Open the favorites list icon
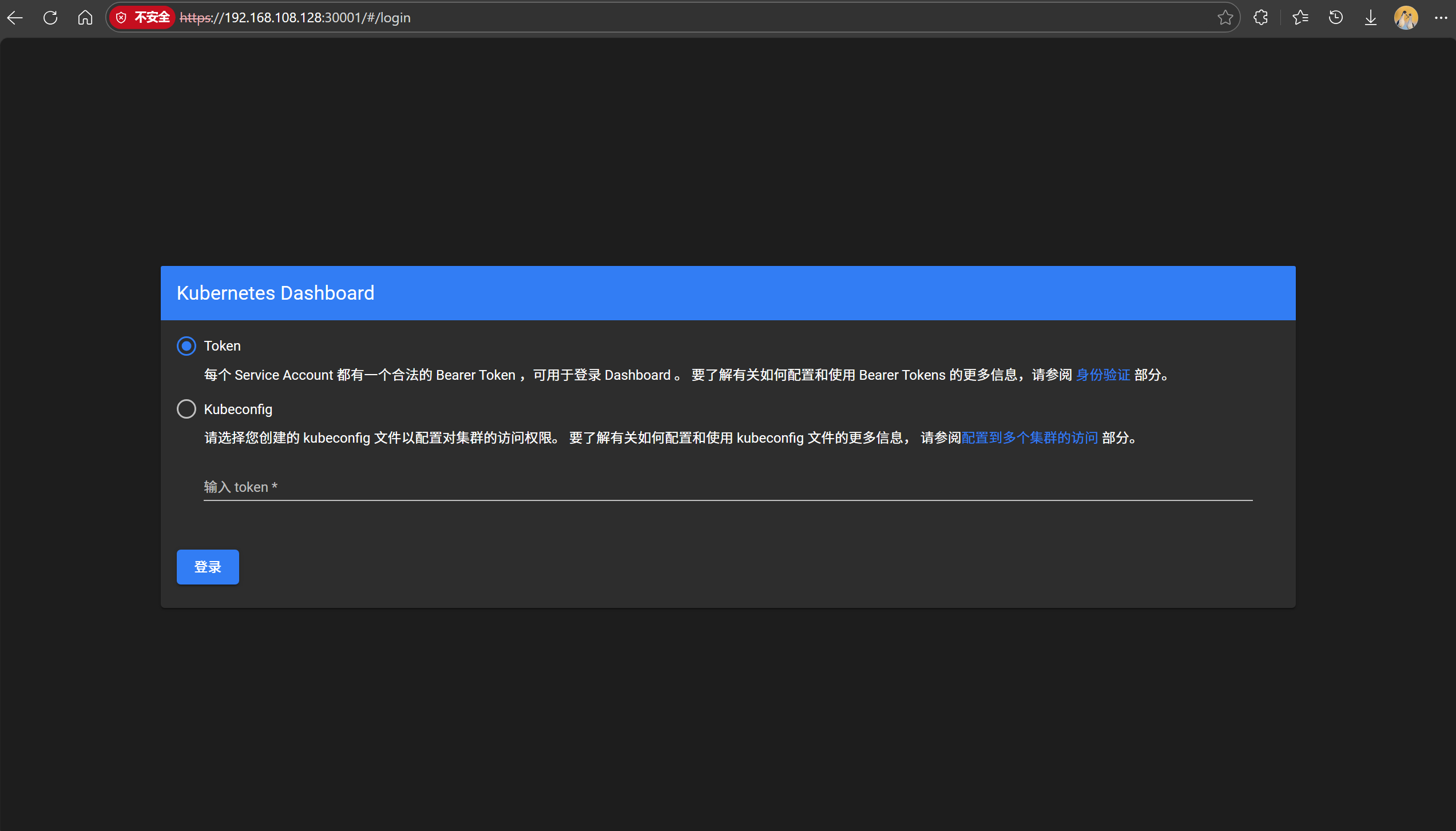Screen dimensions: 1456x831 tap(1300, 18)
